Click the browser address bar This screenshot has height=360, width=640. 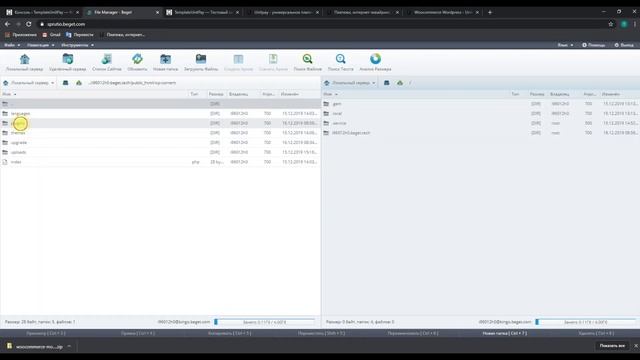322,24
